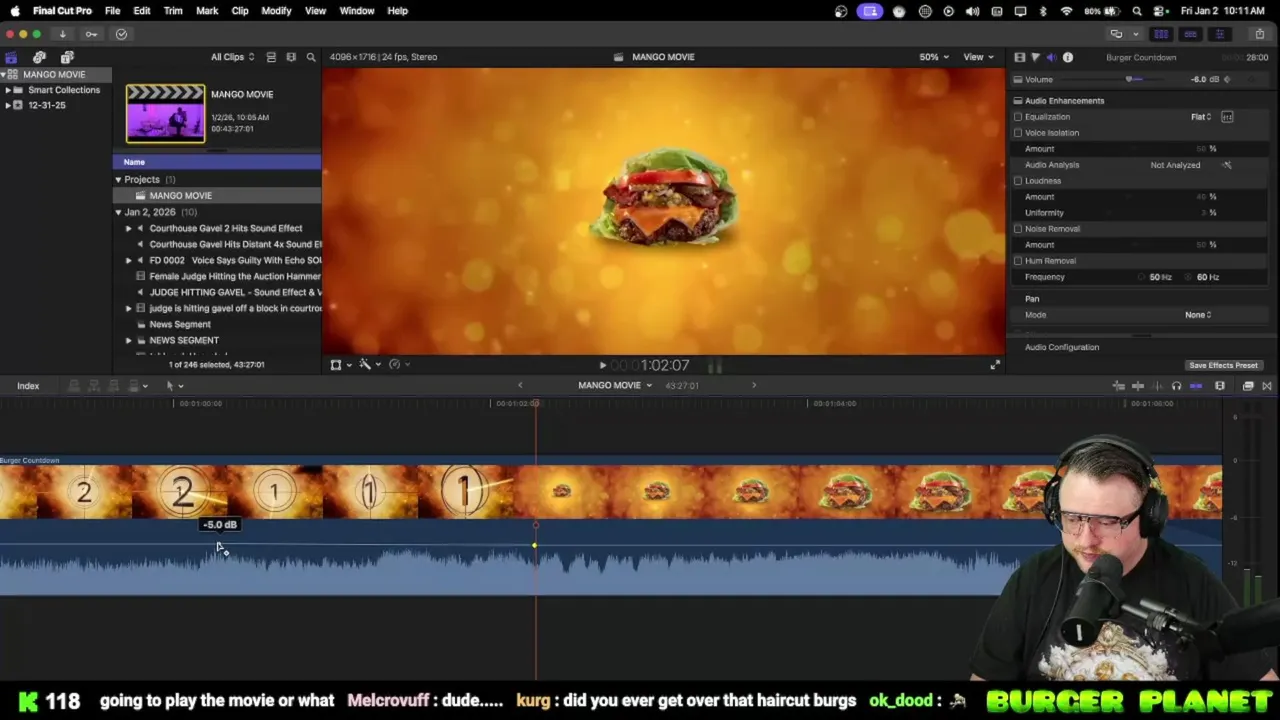The image size is (1280, 720).
Task: Open the video inspector filmstrip icon
Action: pos(1019,57)
